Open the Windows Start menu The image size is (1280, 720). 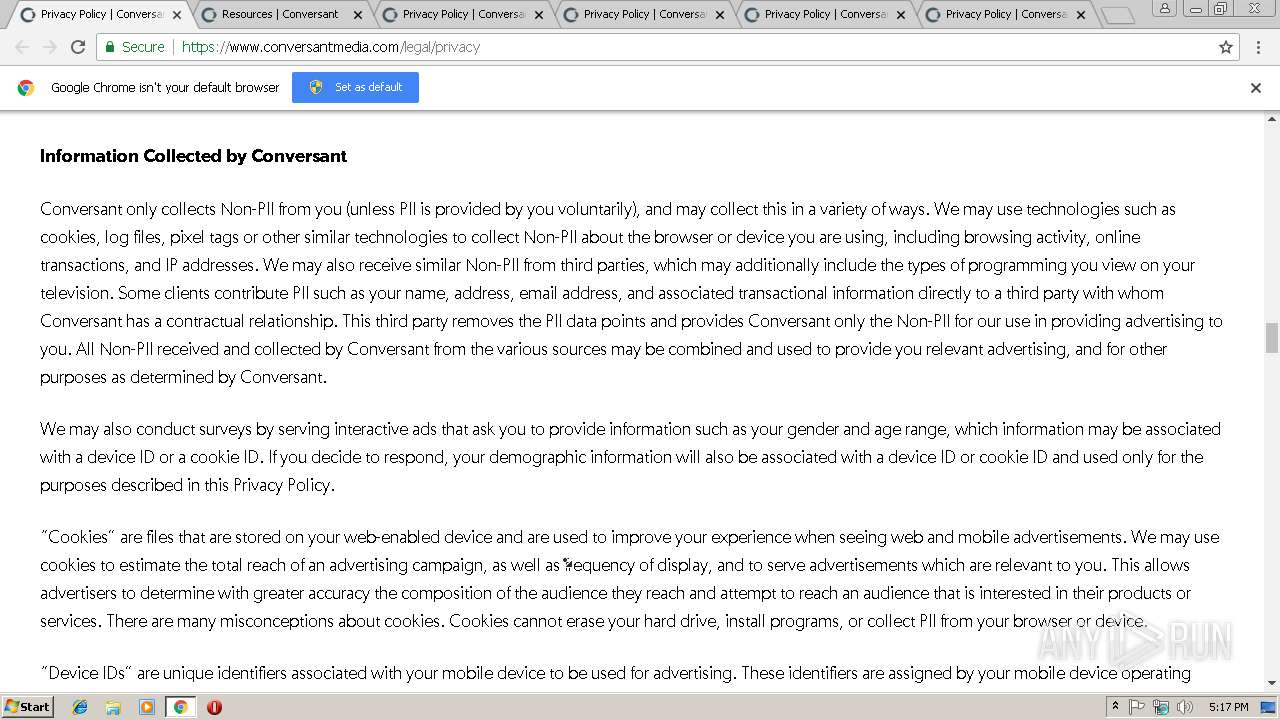click(28, 706)
